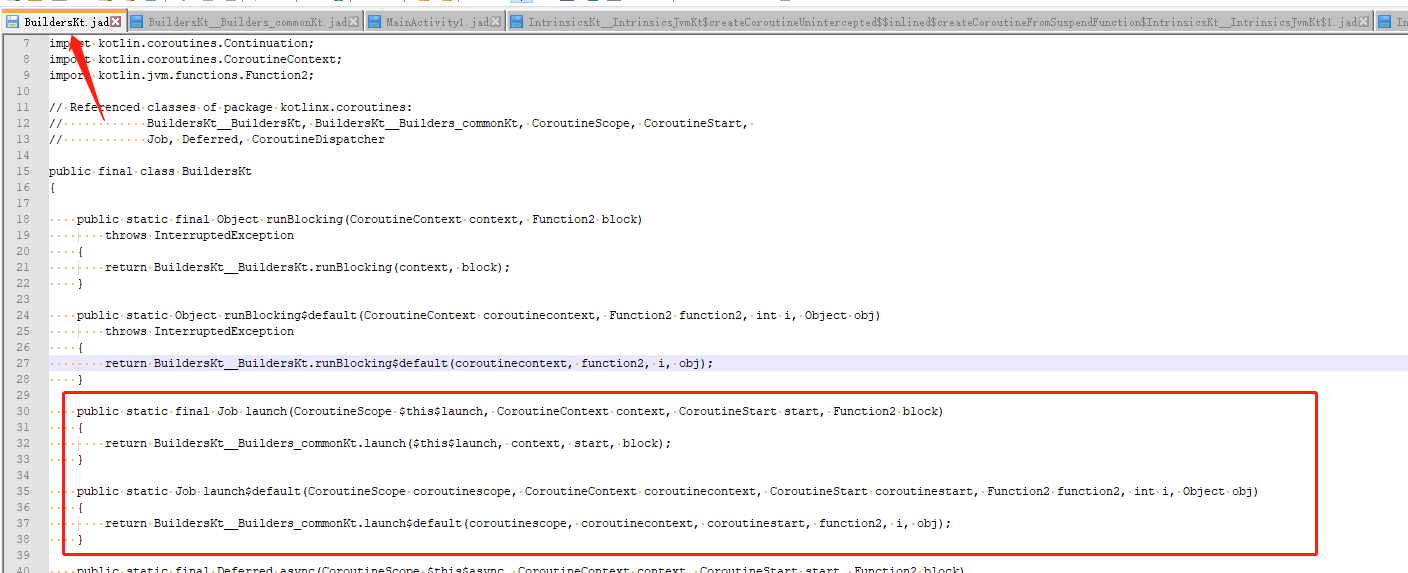The height and width of the screenshot is (573, 1408).
Task: Close the long IntrinsicsKt__IntrinsicsJvmKt tab
Action: [1365, 21]
